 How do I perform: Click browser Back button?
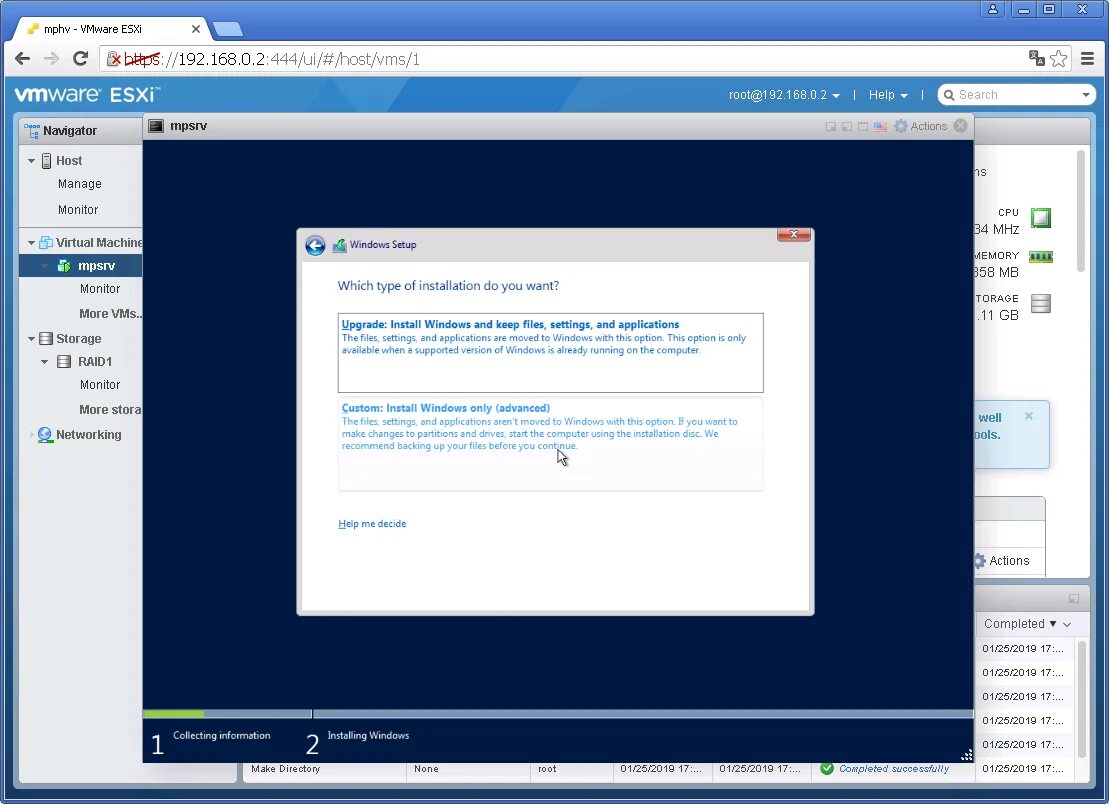click(23, 59)
